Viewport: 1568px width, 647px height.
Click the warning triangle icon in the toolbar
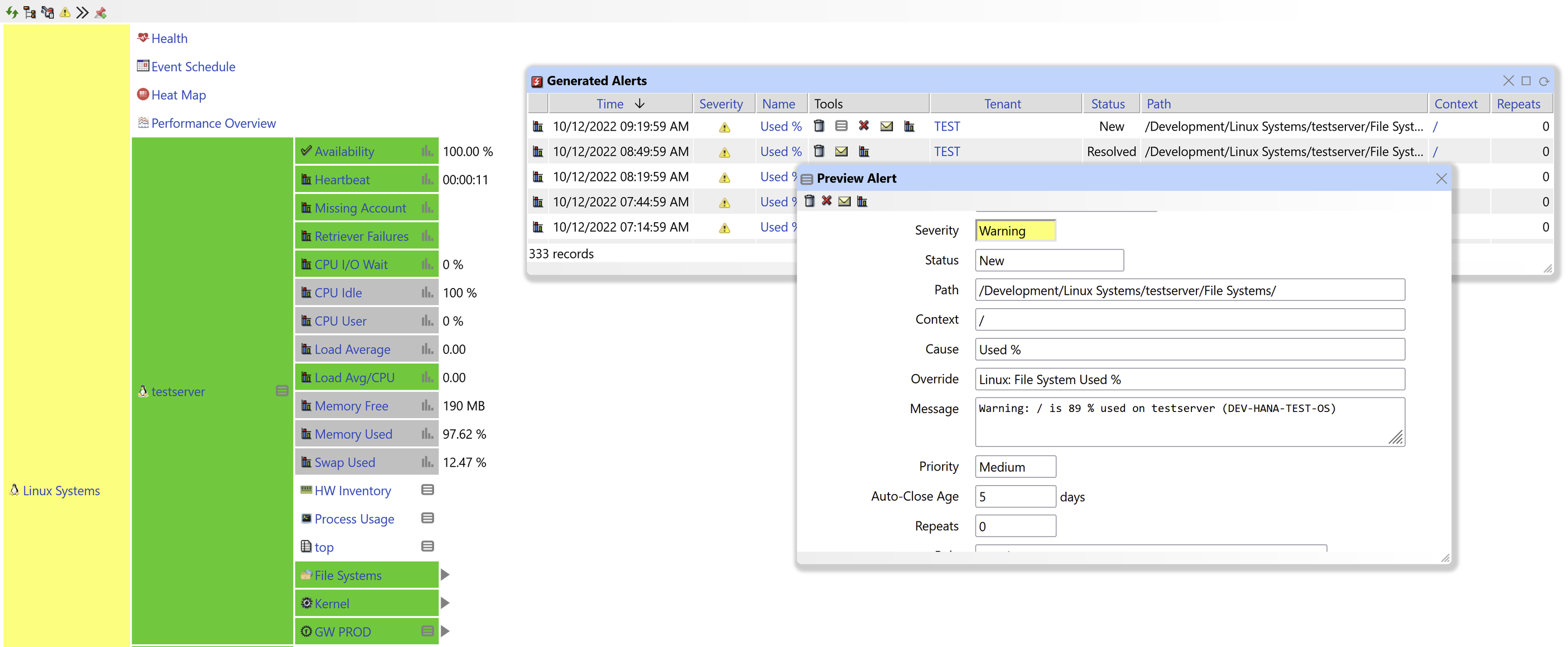point(65,12)
